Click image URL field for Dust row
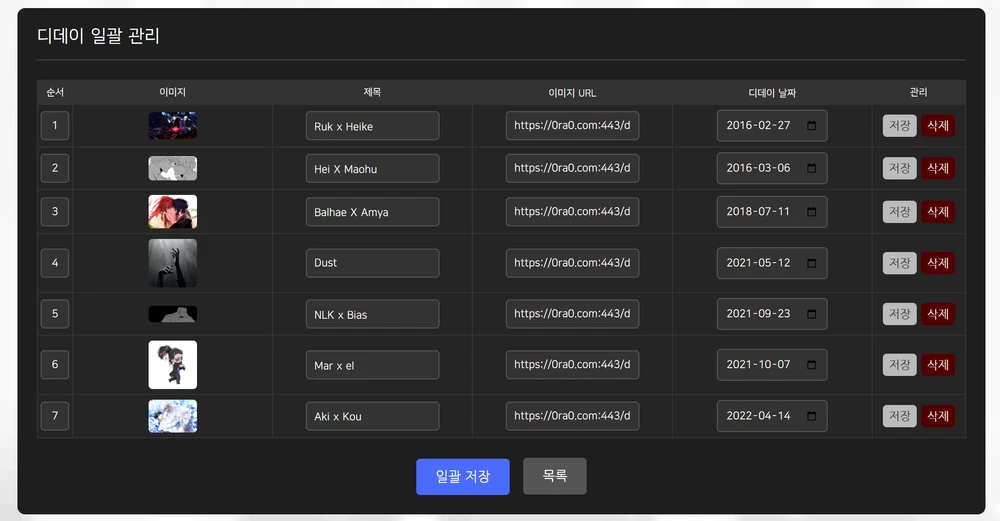Viewport: 1000px width, 521px height. coord(572,263)
